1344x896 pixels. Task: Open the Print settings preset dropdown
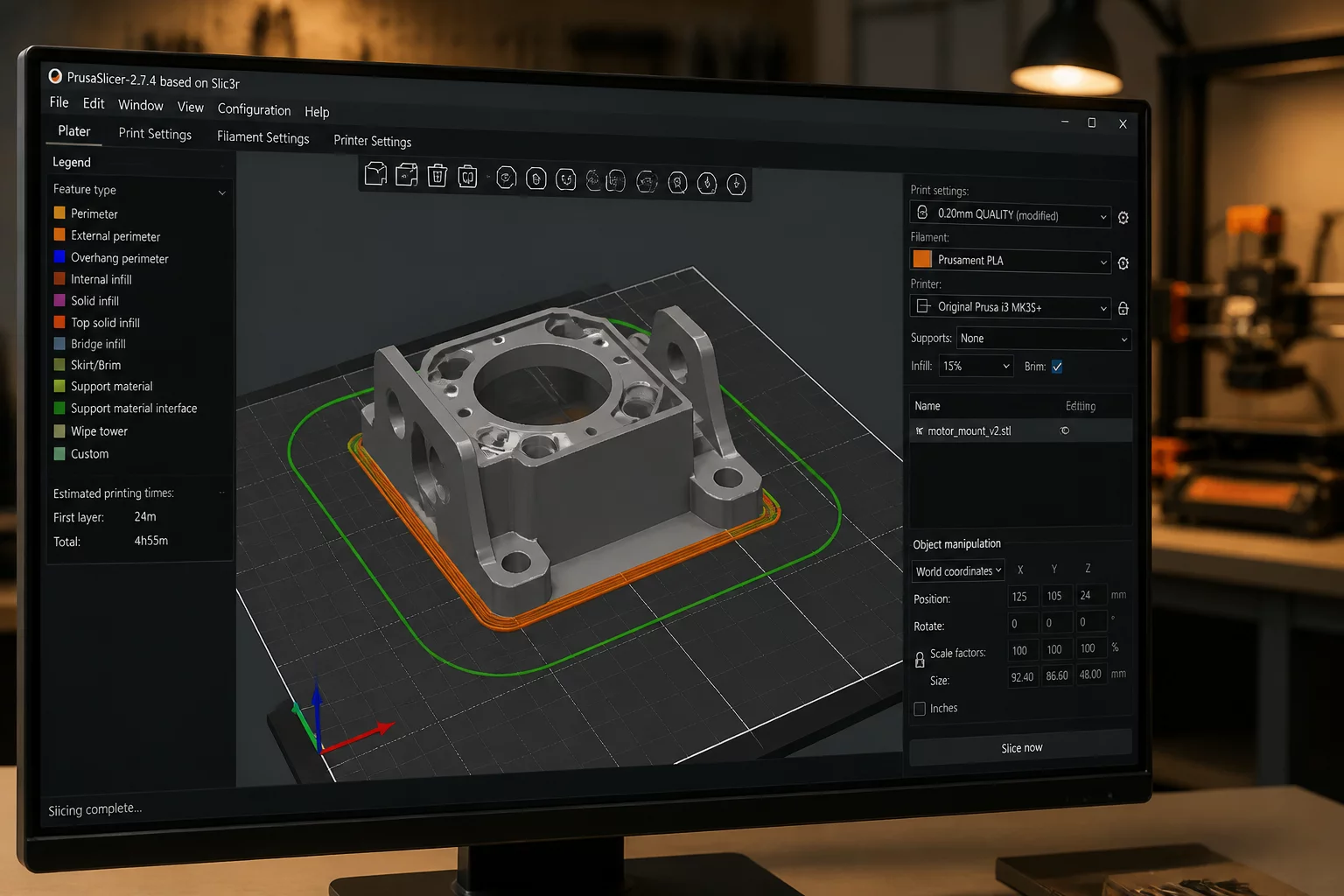coord(1010,214)
